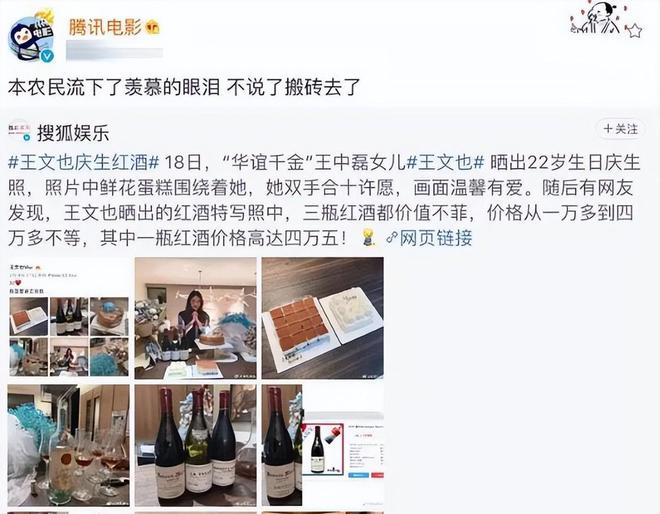Click the 搜狐娱乐 account name
The image size is (660, 514).
(73, 133)
